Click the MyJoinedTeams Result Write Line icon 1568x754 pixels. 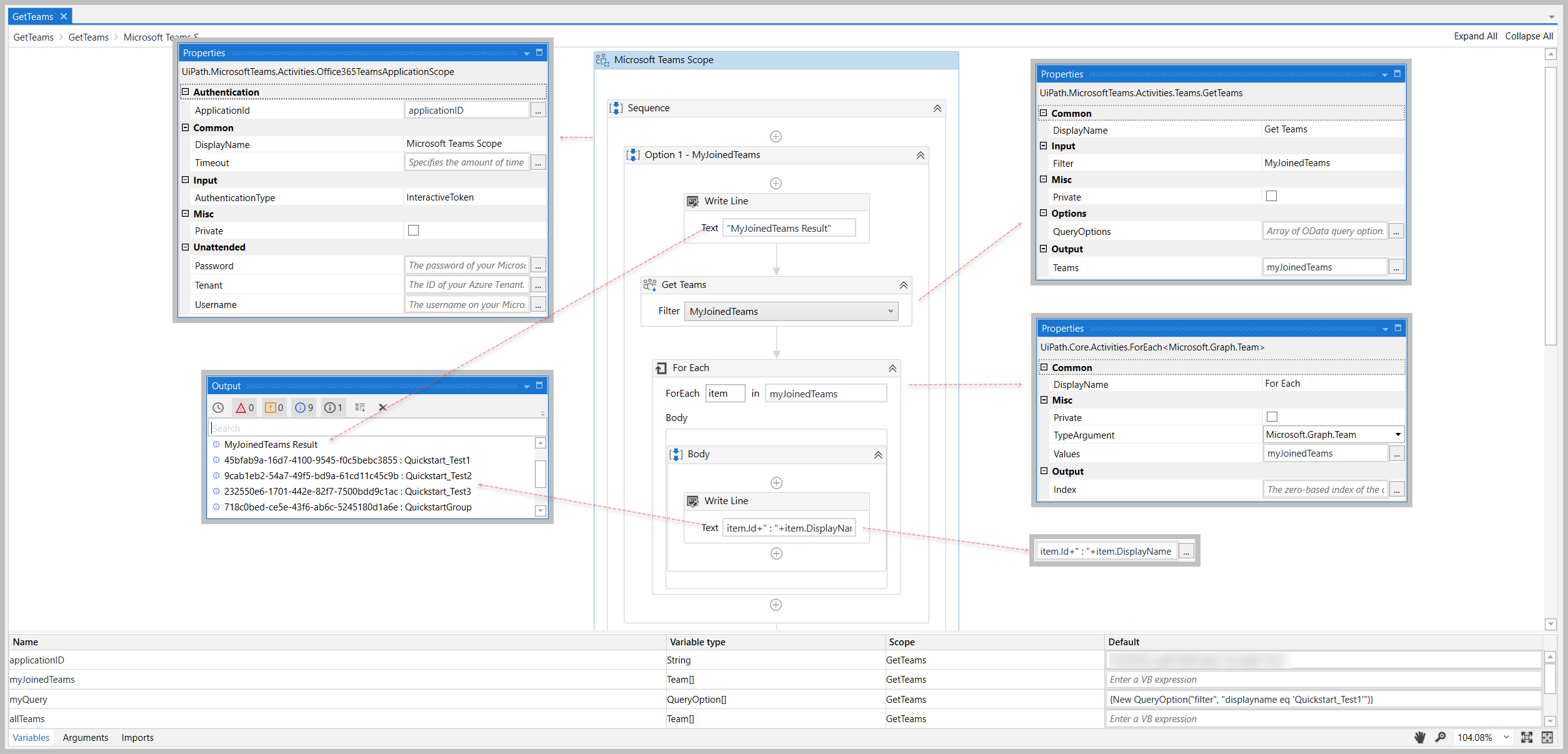[693, 201]
